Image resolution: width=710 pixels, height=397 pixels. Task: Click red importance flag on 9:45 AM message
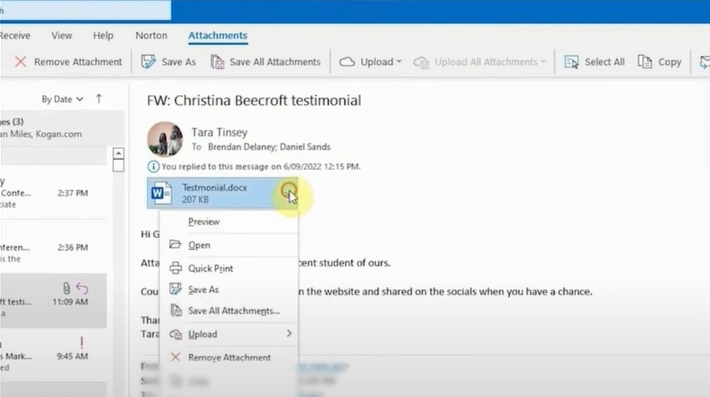tap(82, 342)
